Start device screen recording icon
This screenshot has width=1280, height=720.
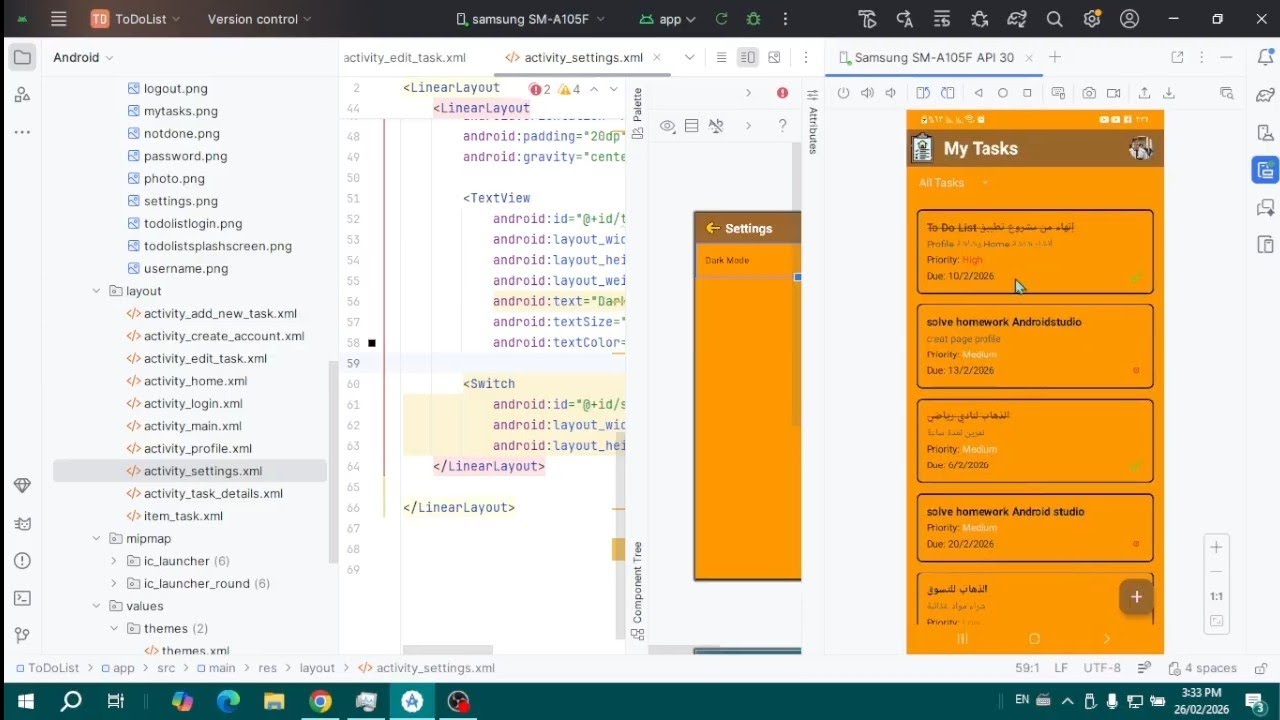[x=1114, y=93]
